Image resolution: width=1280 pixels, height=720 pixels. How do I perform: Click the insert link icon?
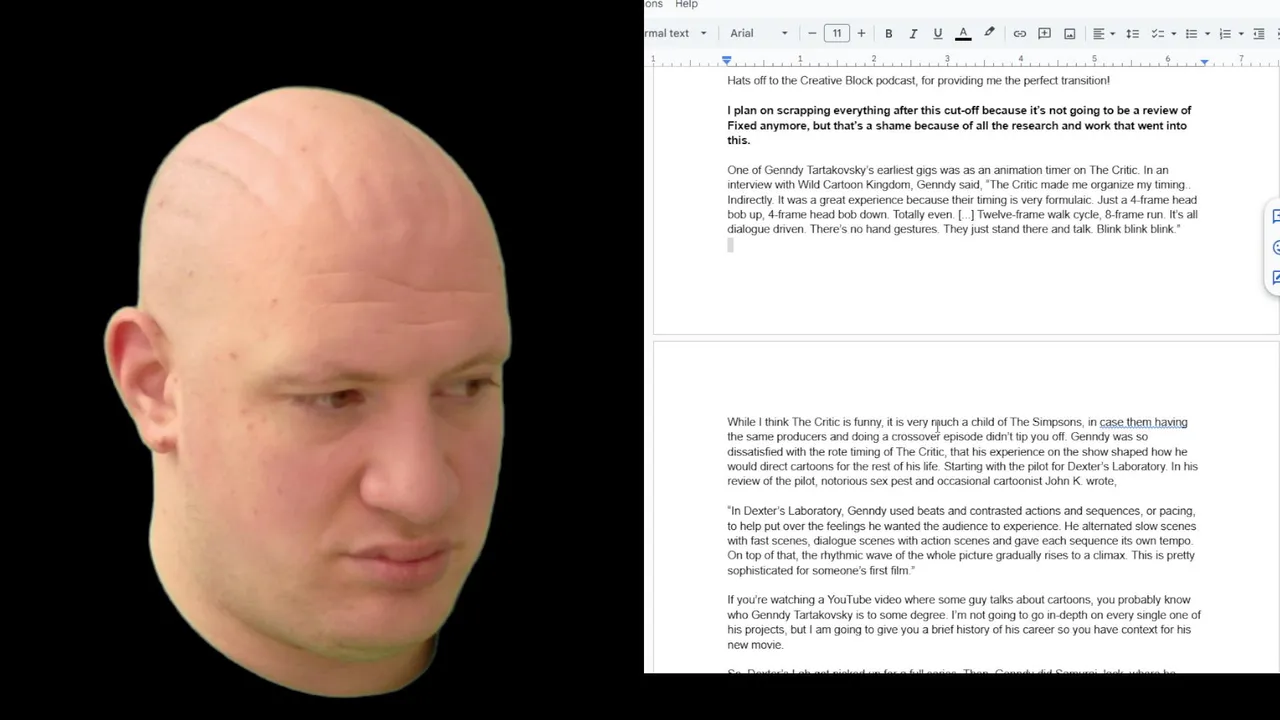[1019, 33]
